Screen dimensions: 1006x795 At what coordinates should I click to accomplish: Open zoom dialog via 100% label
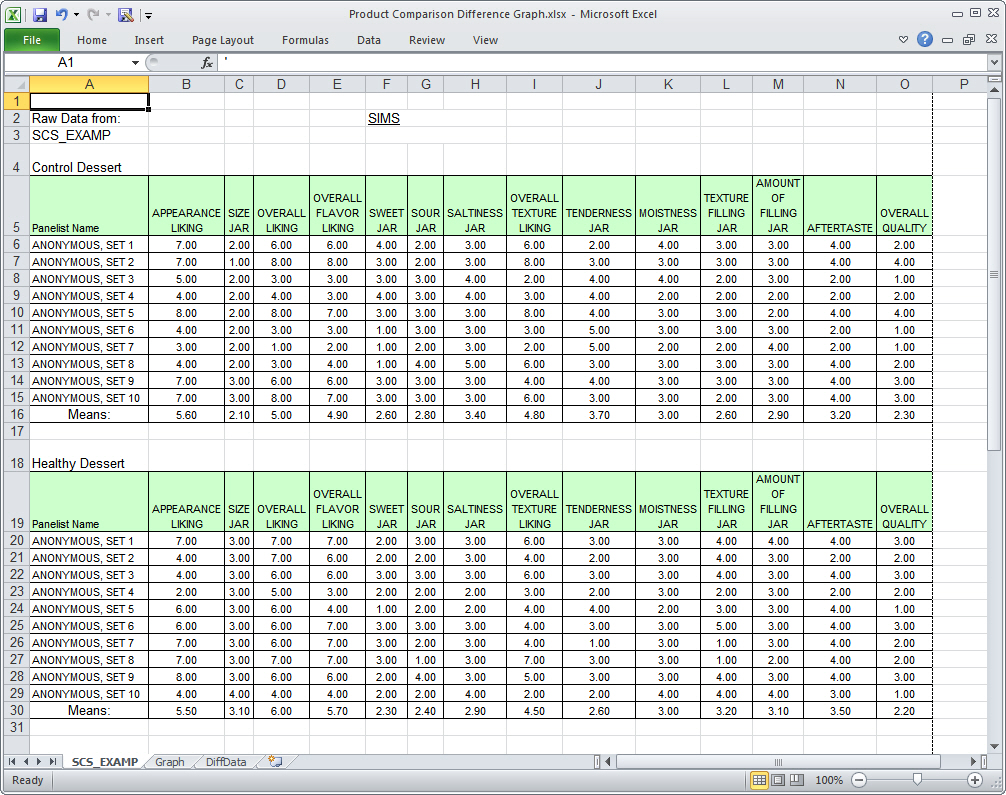click(x=829, y=780)
